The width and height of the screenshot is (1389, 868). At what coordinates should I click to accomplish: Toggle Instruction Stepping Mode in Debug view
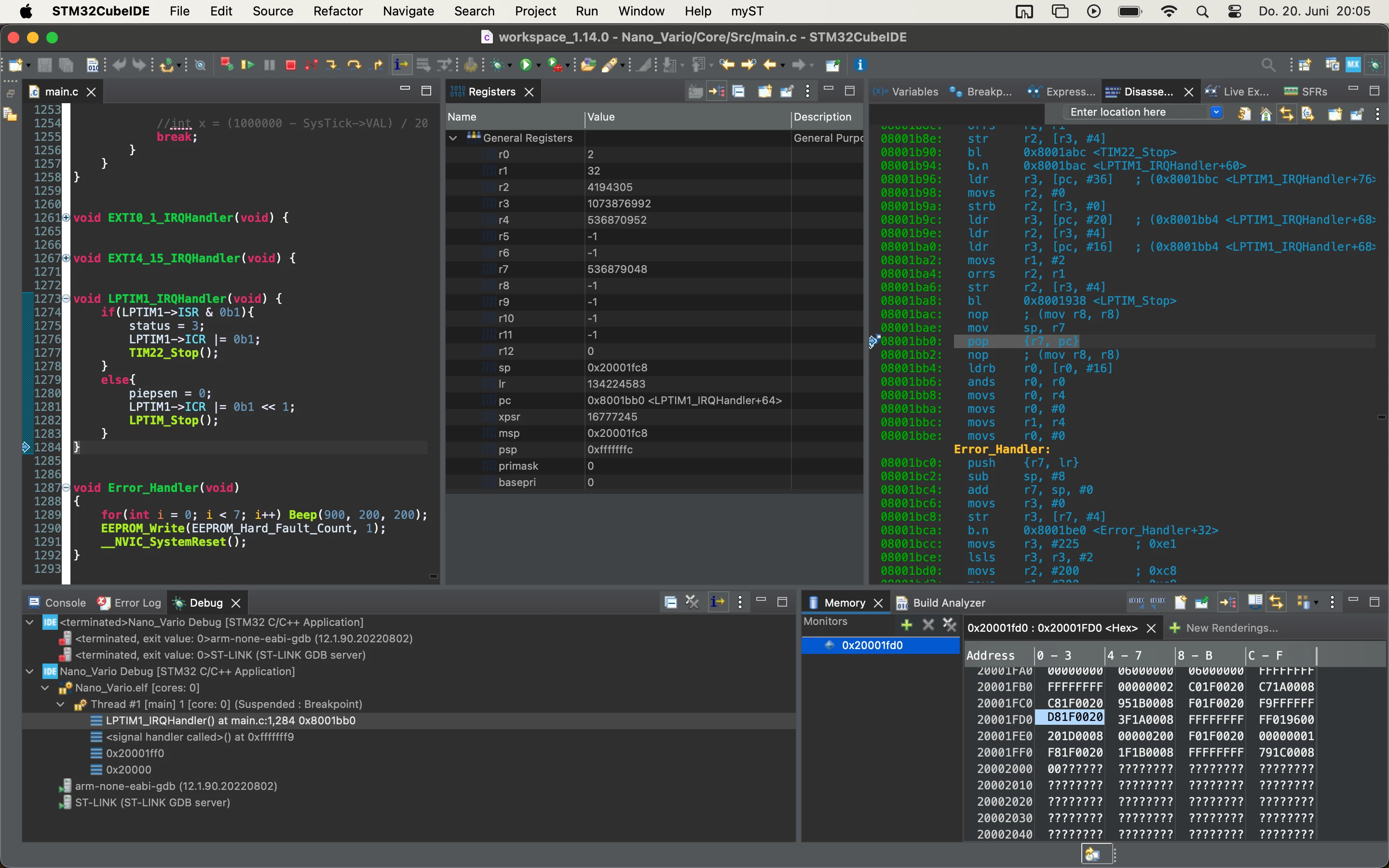tap(718, 602)
